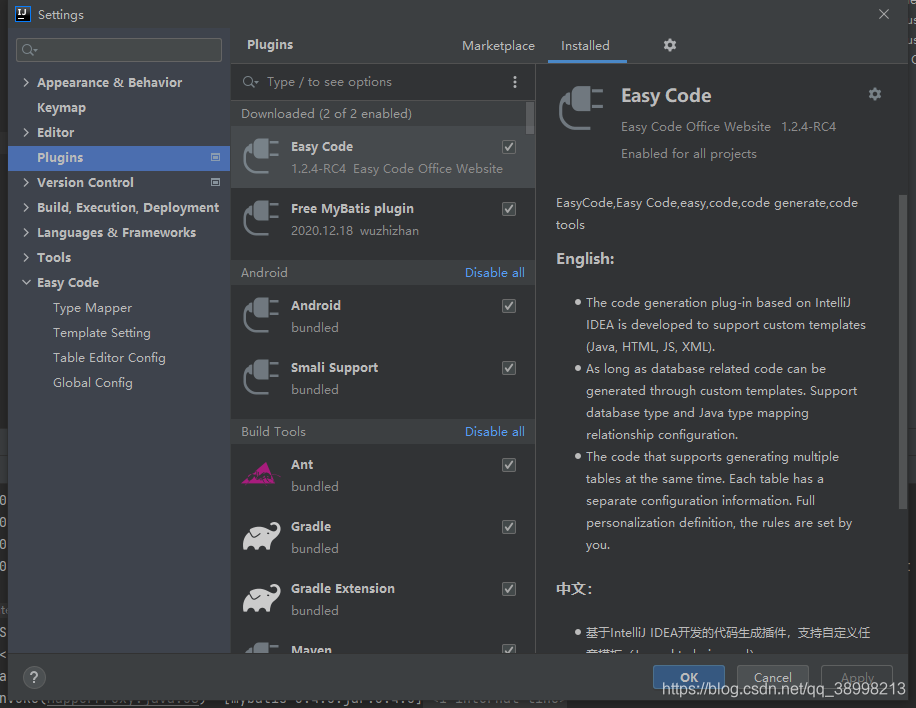Open the plugins gear menu beside Installed tab

[669, 45]
